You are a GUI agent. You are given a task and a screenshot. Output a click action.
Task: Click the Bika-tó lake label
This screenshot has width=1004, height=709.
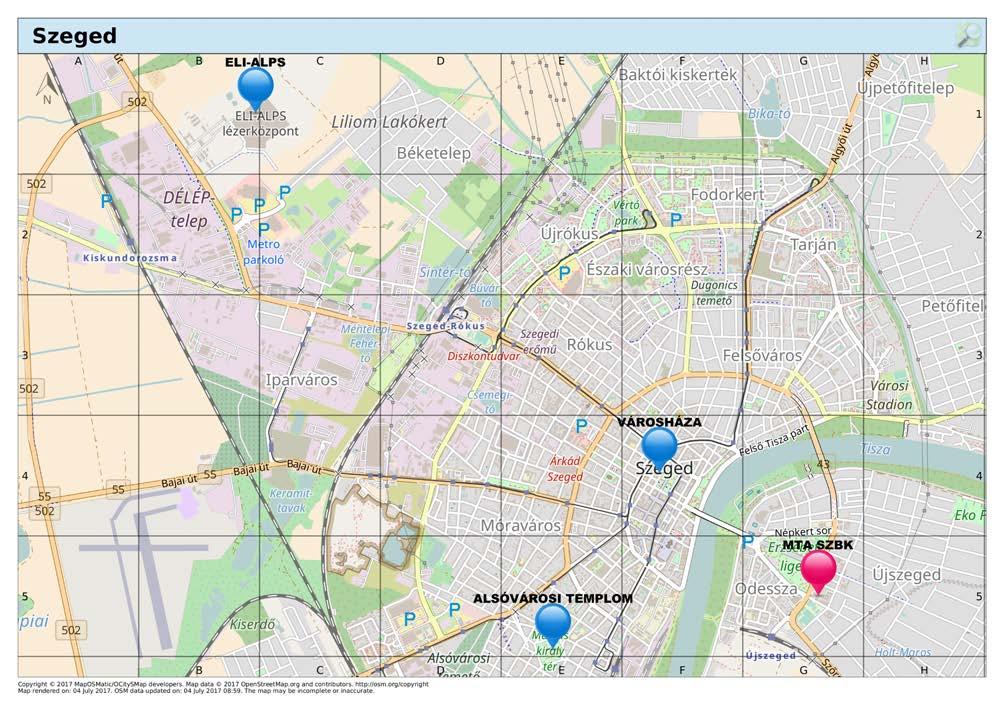769,113
